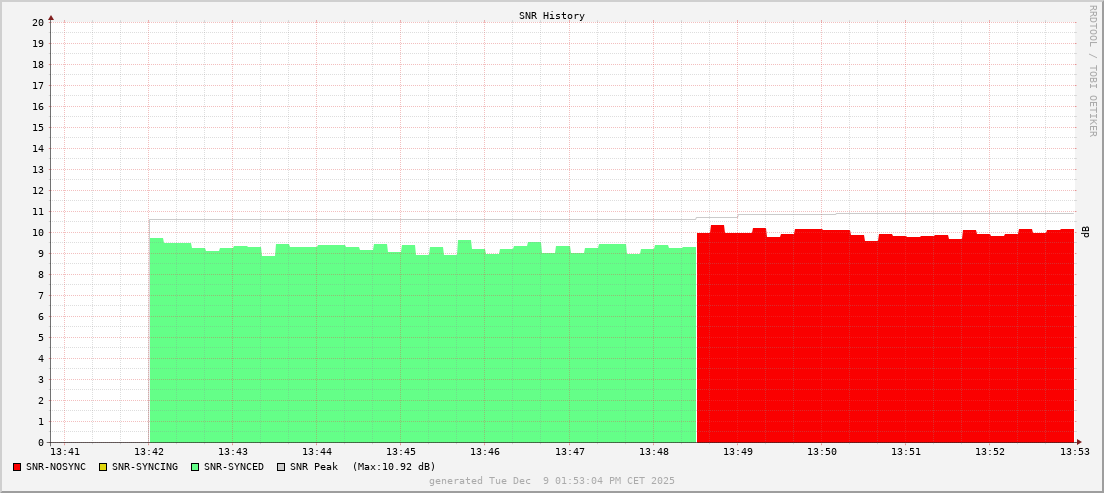Click the 13:45 time axis label
Image resolution: width=1104 pixels, height=493 pixels.
coord(401,452)
